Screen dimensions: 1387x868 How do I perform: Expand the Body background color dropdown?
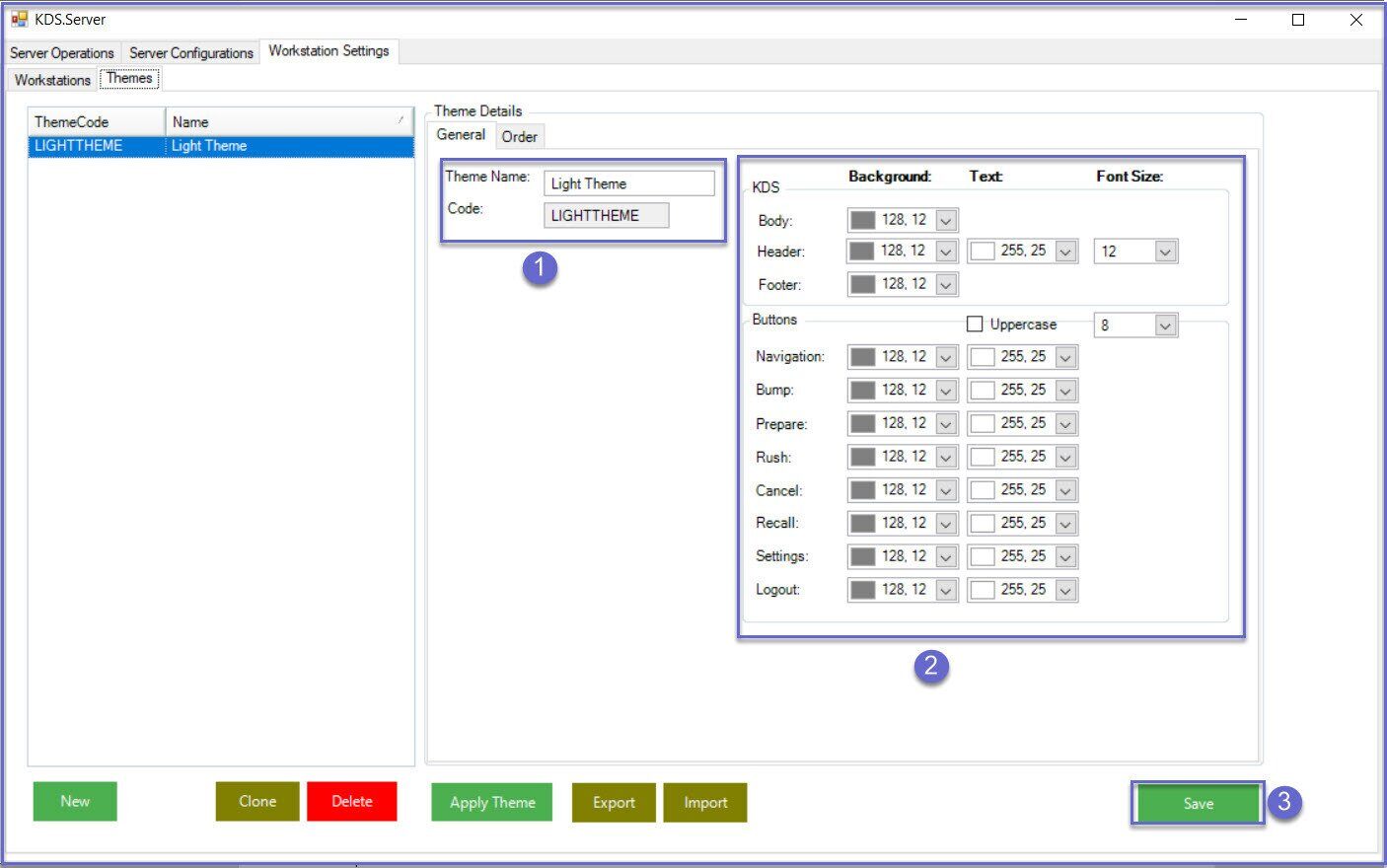[x=946, y=221]
